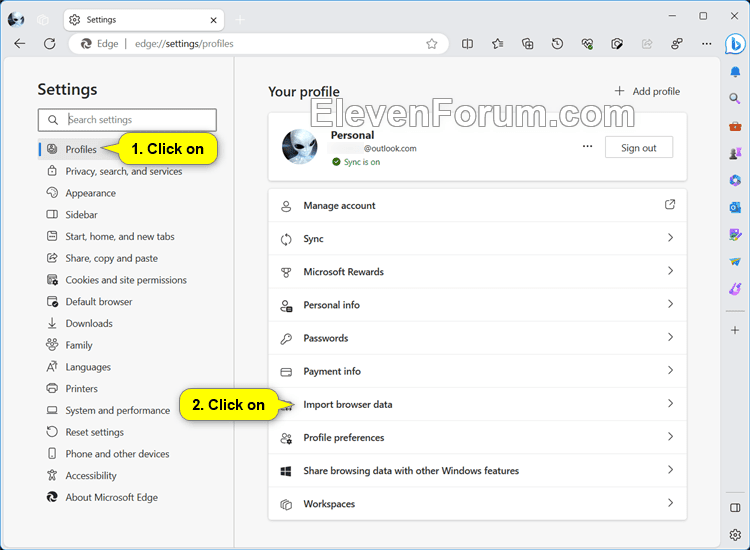Toggle the sidebar visibility icon at bottom
Image resolution: width=750 pixels, height=550 pixels.
[735, 508]
